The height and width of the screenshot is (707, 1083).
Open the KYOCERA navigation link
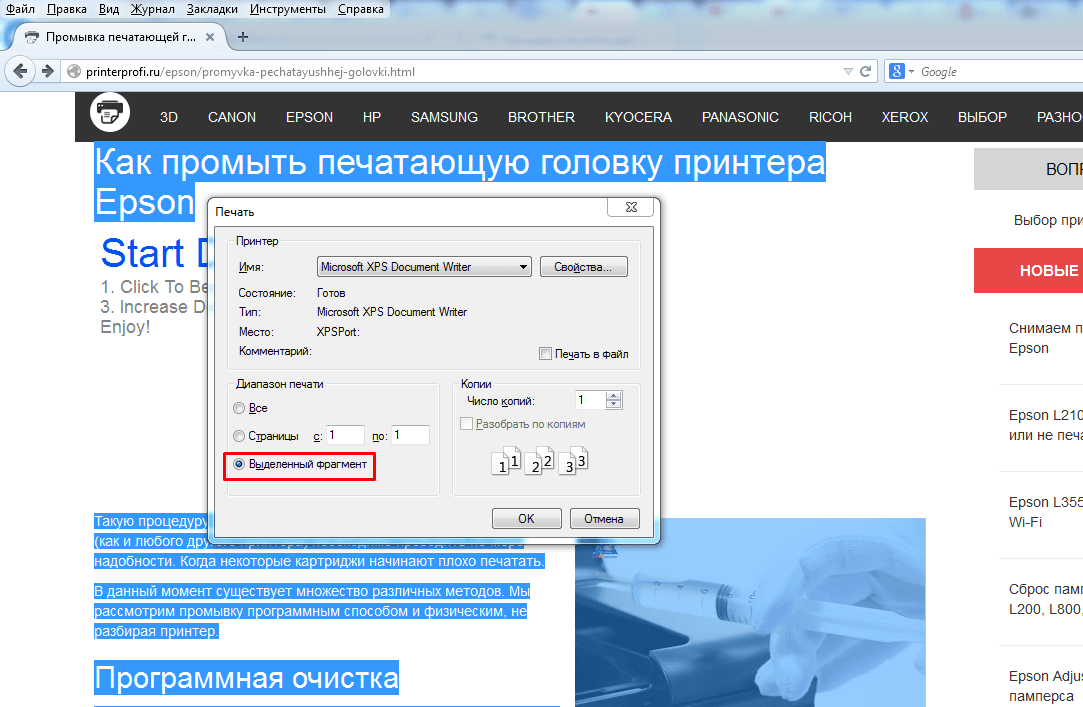[x=638, y=117]
